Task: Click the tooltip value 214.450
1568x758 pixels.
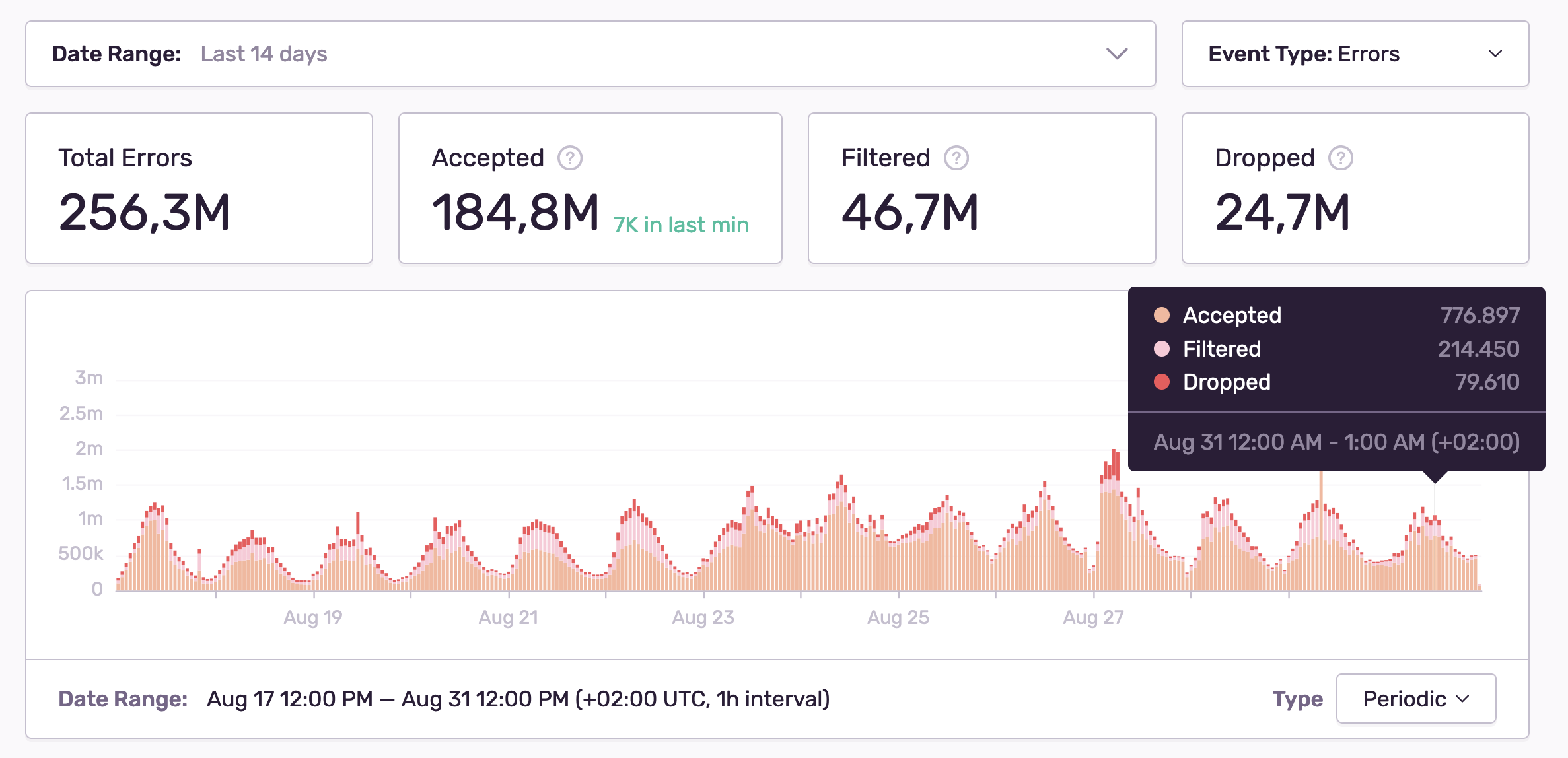Action: click(1479, 349)
